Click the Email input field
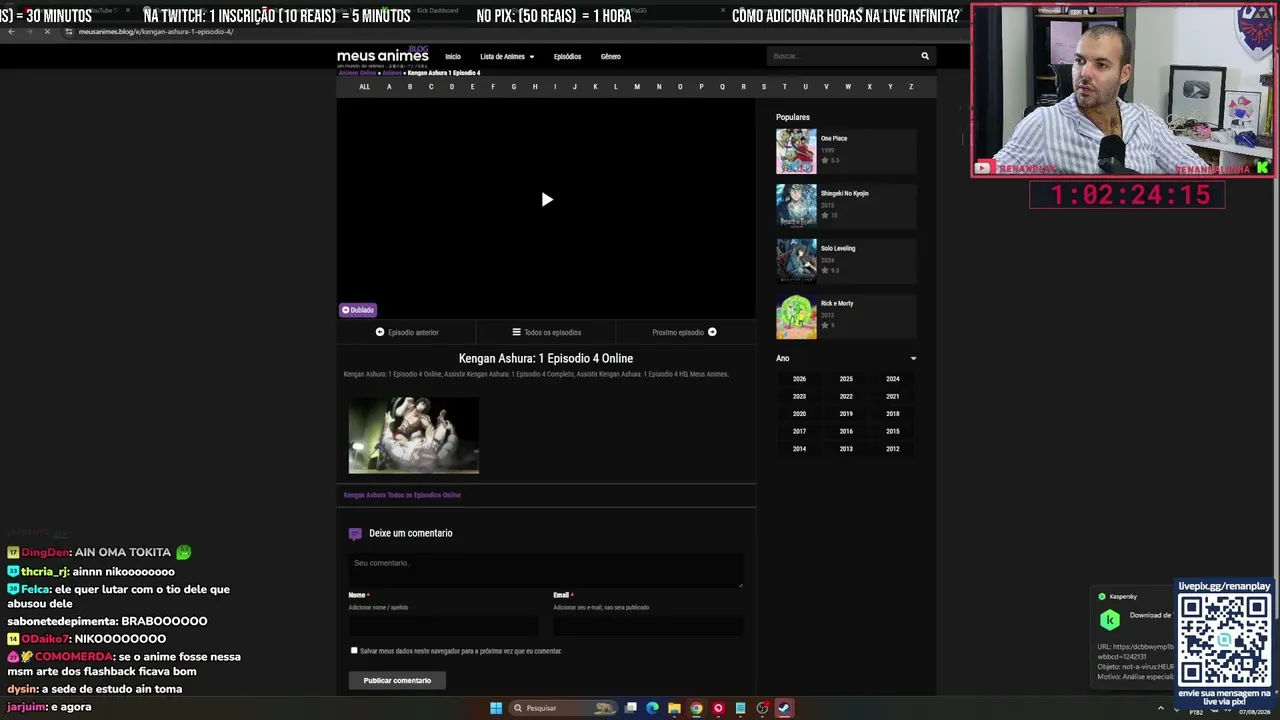The width and height of the screenshot is (1280, 720). pyautogui.click(x=648, y=626)
